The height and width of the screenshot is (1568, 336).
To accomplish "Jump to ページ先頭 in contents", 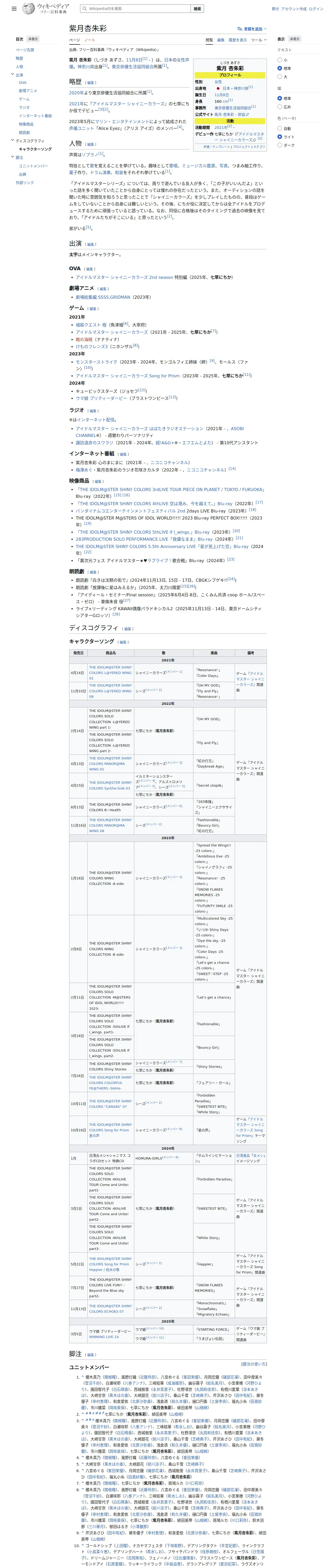I will 25,50.
